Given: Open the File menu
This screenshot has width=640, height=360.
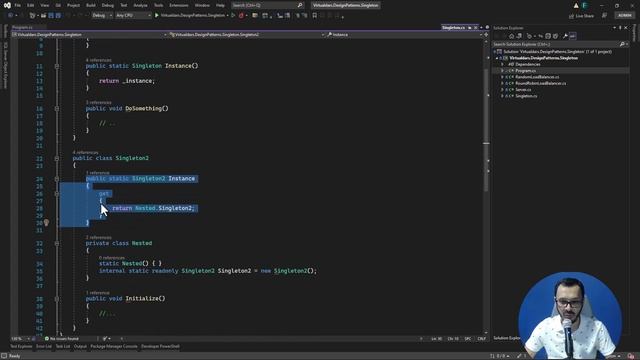Looking at the screenshot, I should tap(18, 5).
